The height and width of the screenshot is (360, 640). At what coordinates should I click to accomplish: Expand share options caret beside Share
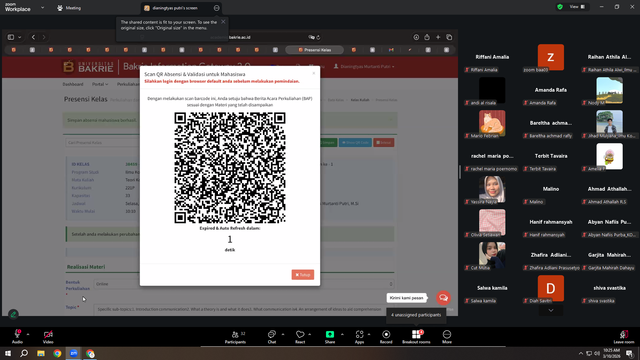tap(342, 334)
